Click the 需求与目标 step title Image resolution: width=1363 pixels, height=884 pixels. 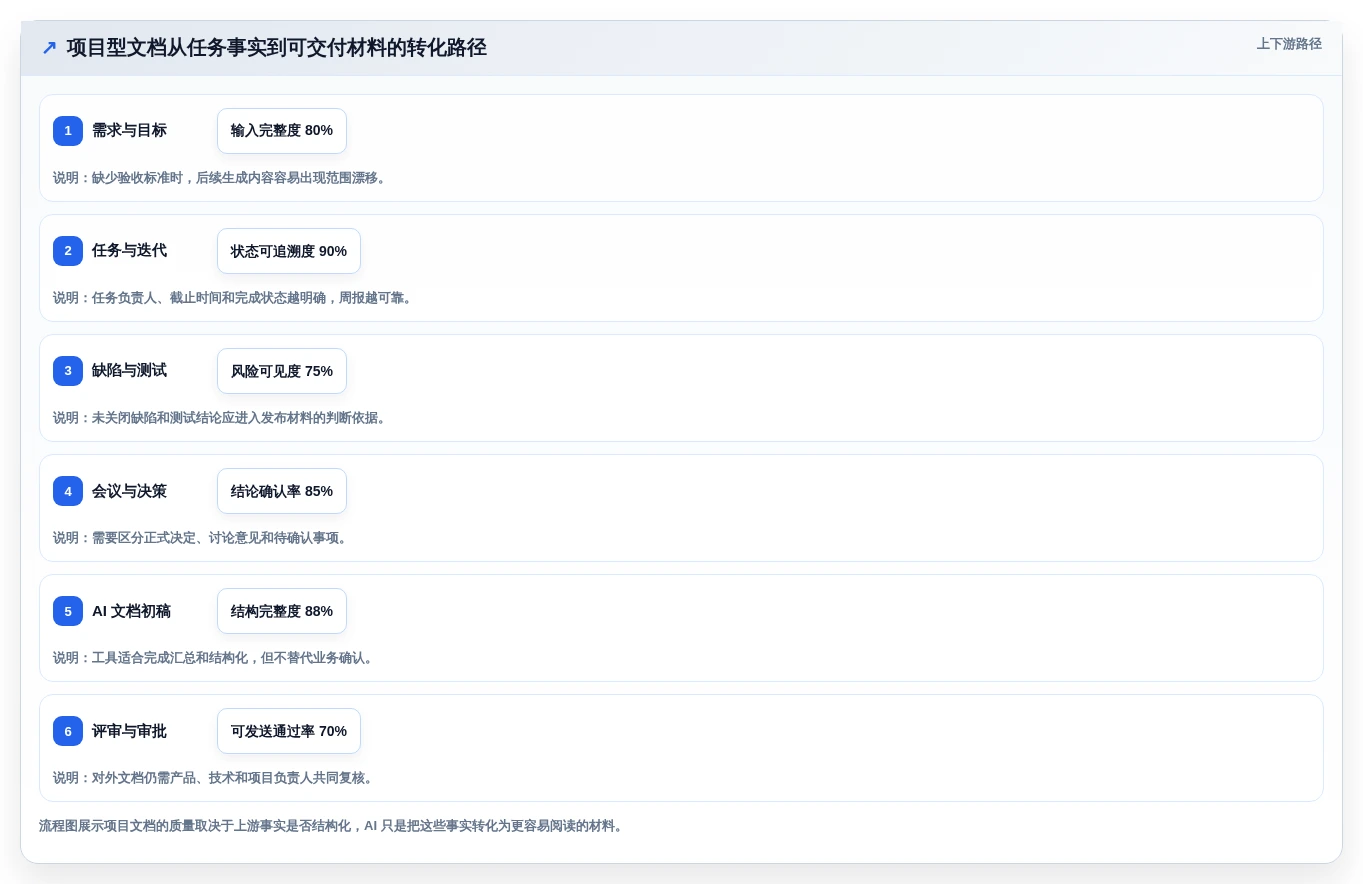[x=129, y=131]
